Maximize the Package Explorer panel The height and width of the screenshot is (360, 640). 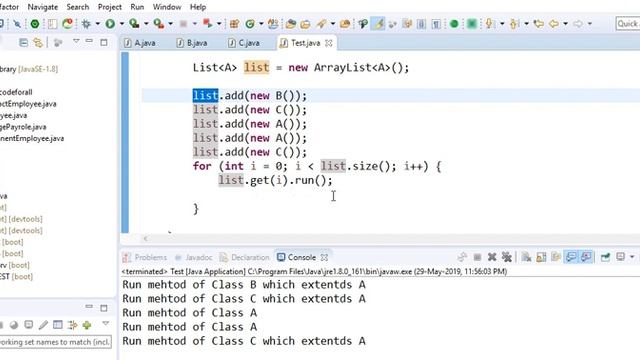coord(104,42)
